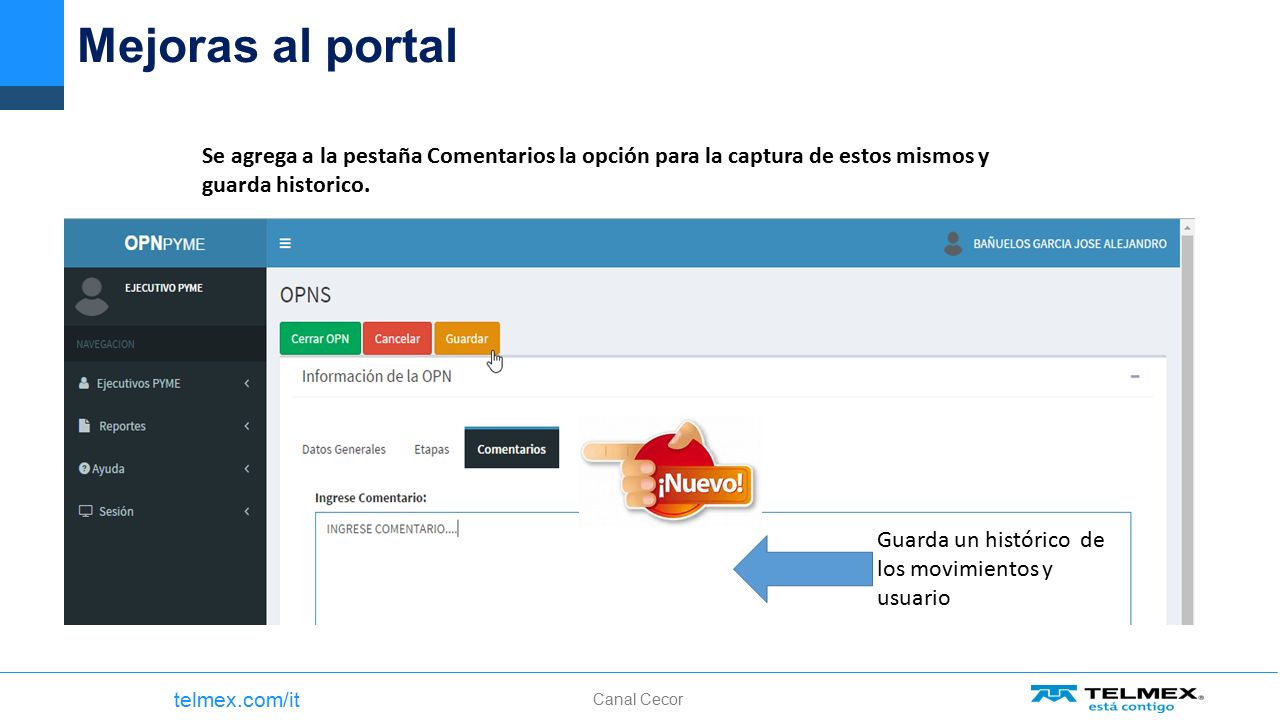Open the Ayuda navigation item

click(165, 468)
